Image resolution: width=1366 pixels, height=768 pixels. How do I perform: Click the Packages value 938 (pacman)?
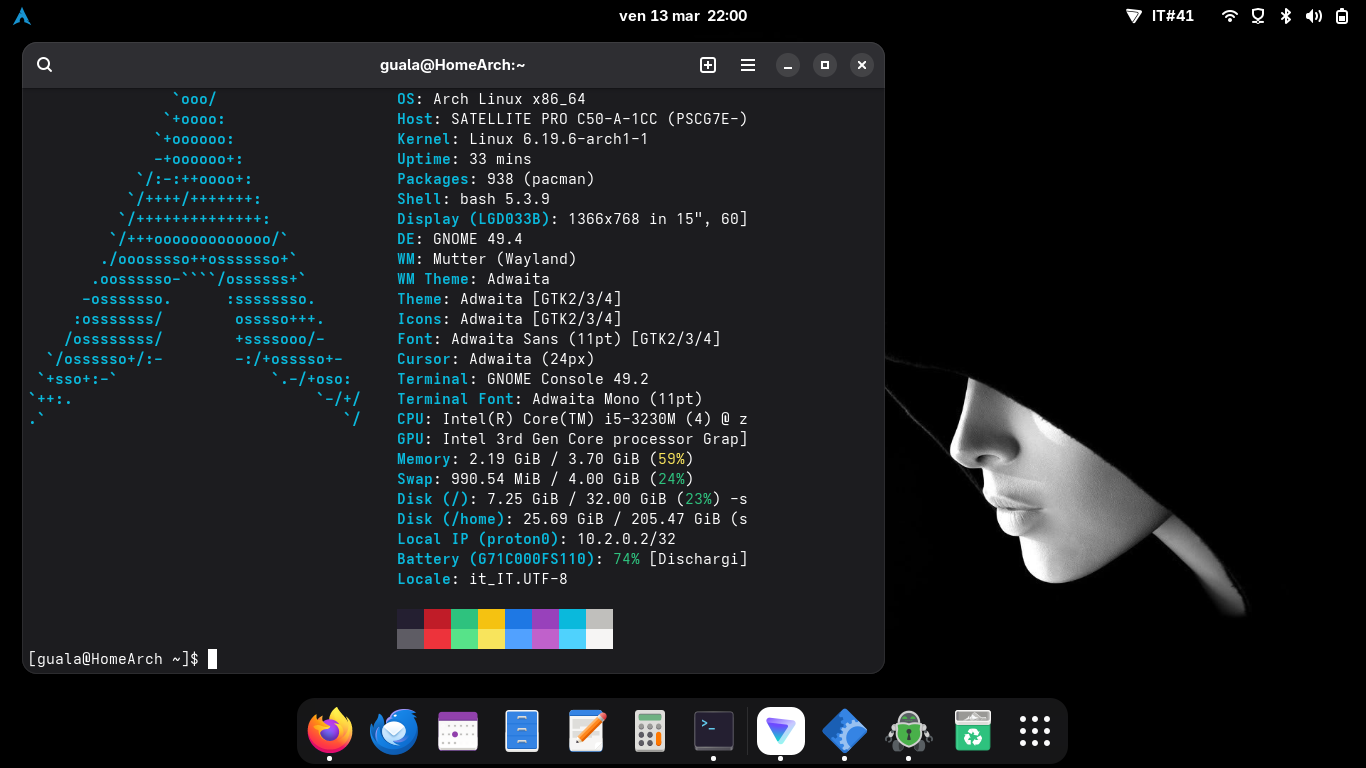click(540, 179)
